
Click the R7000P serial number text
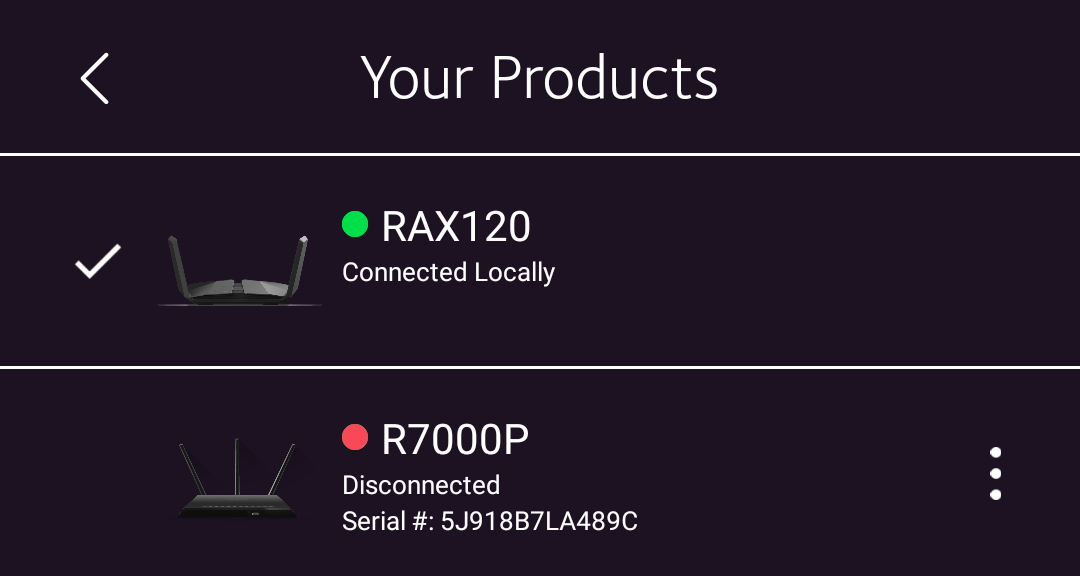(x=539, y=521)
